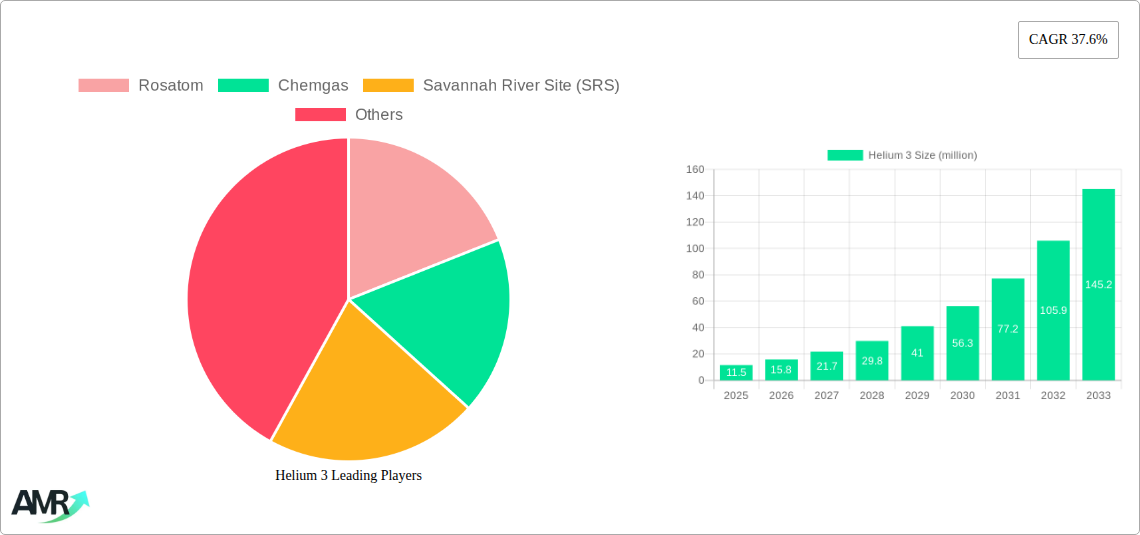The width and height of the screenshot is (1140, 535).
Task: Toggle the Rosatom legend entry
Action: pyautogui.click(x=140, y=86)
